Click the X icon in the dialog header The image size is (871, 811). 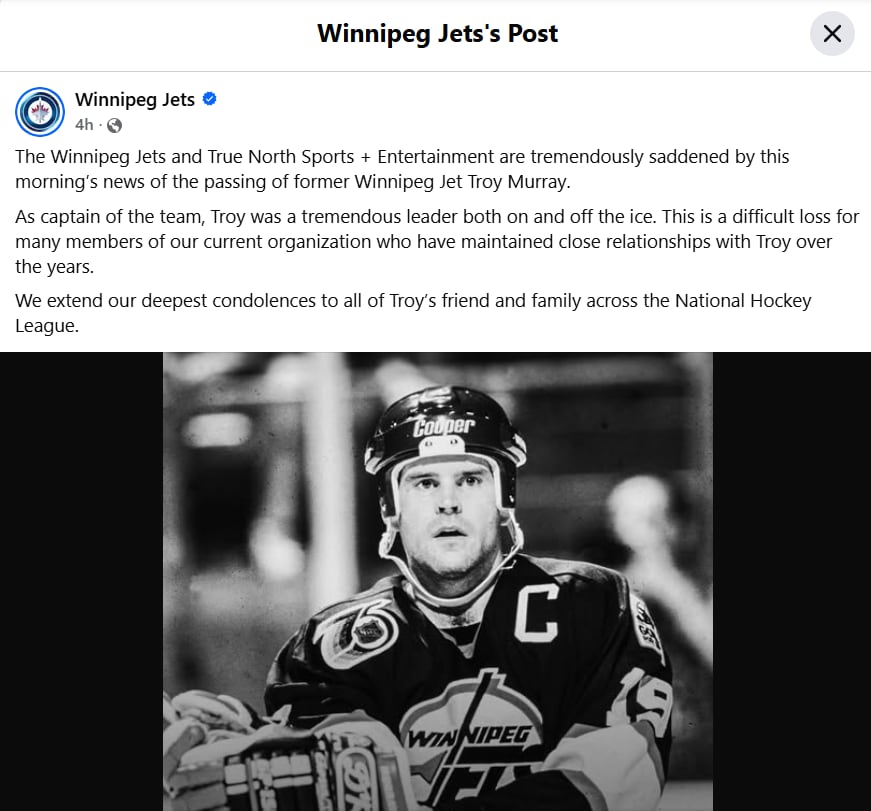pos(832,33)
